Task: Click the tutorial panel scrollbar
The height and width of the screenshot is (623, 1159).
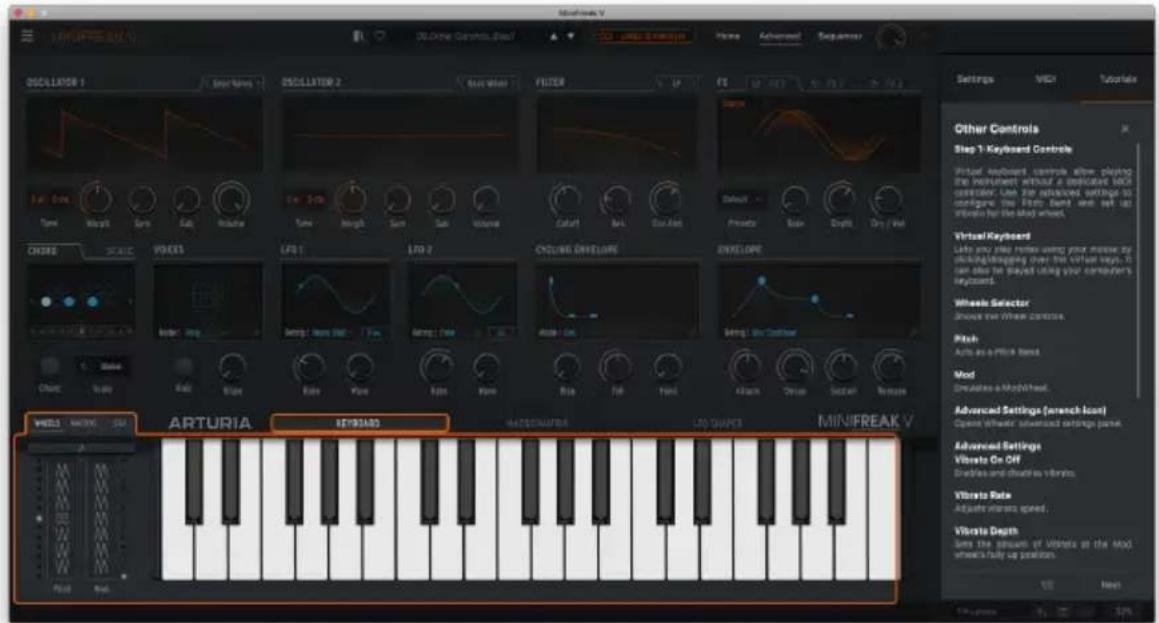Action: (x=1139, y=270)
